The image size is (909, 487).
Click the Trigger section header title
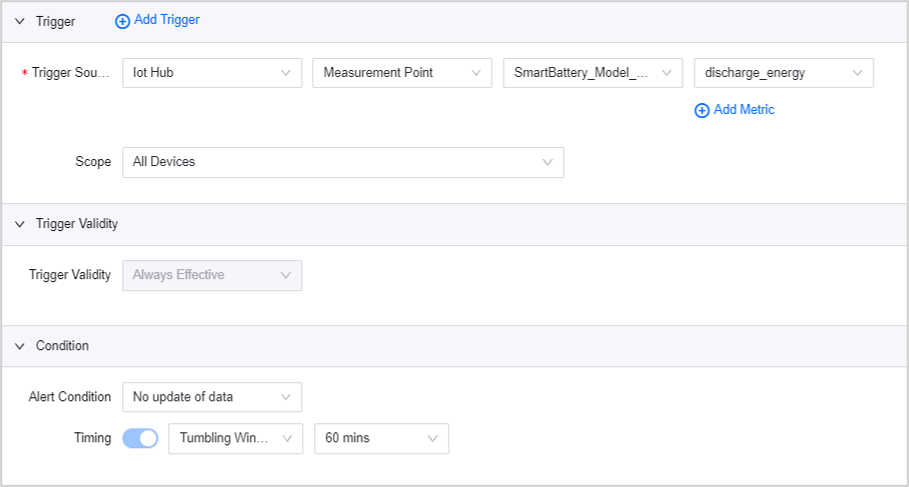click(x=55, y=21)
